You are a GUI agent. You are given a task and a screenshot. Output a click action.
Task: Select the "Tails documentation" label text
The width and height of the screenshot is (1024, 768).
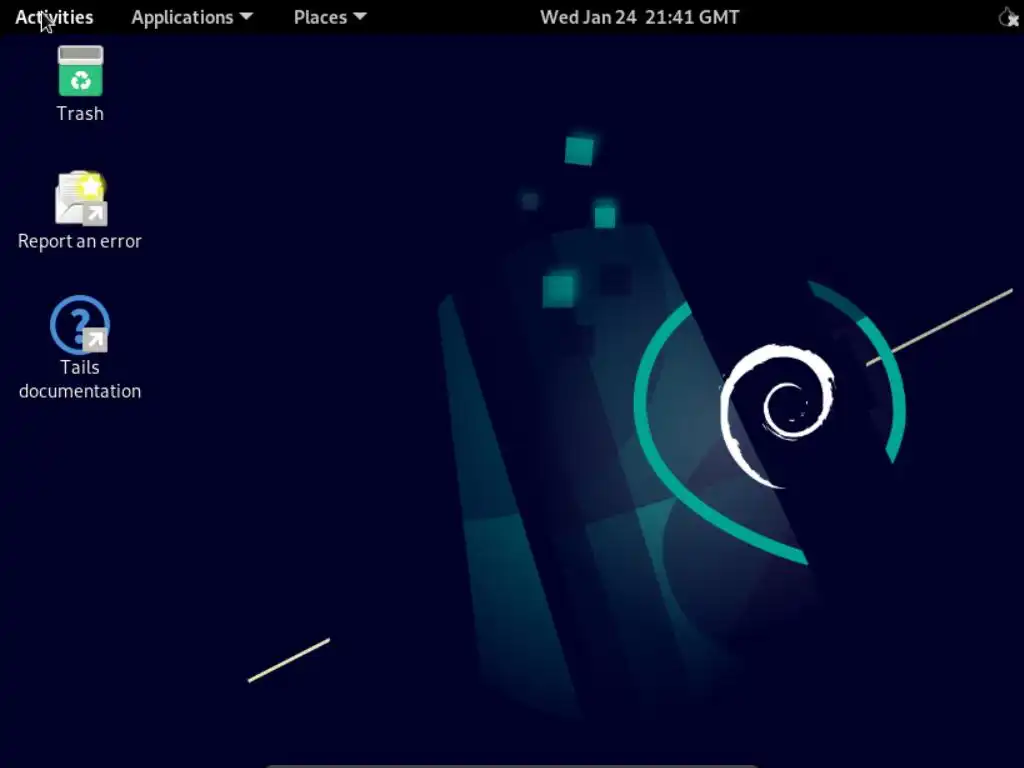click(x=80, y=379)
